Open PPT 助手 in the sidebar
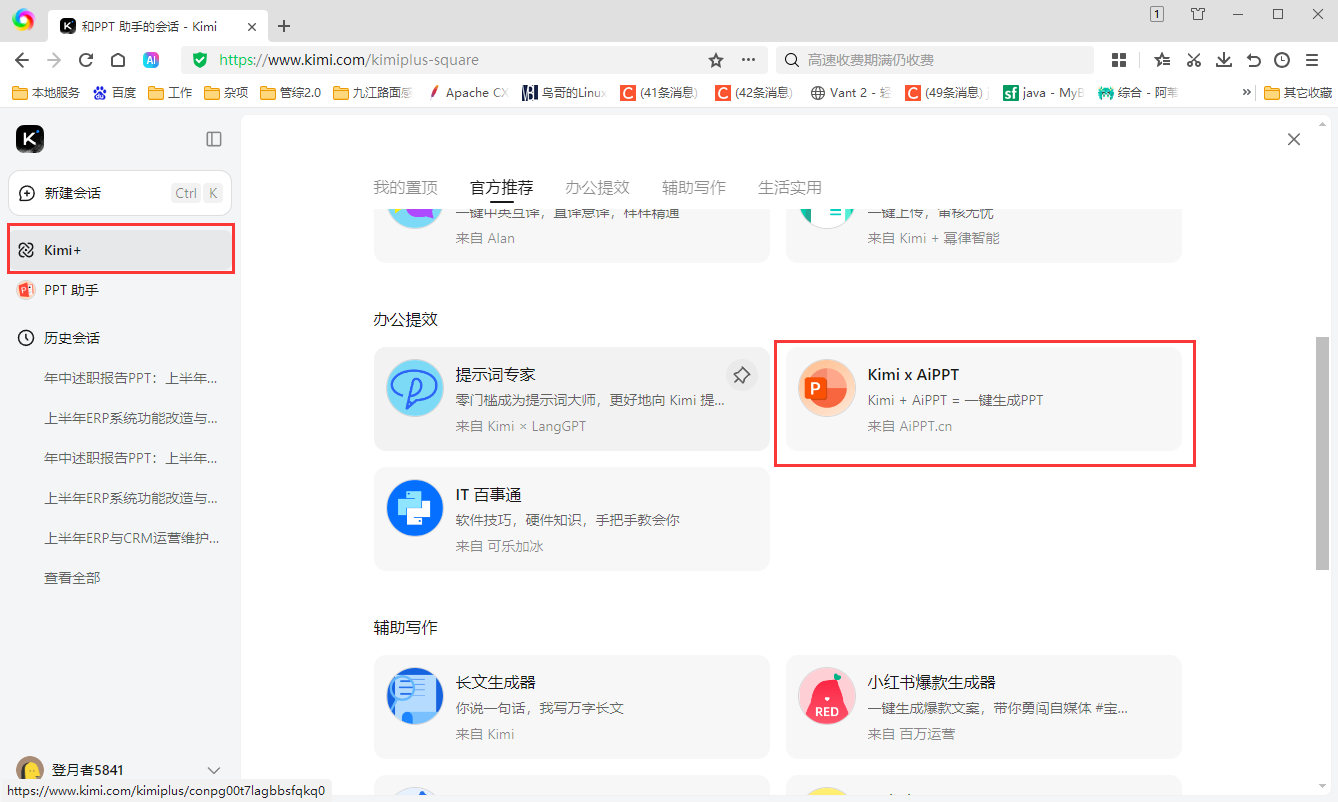Viewport: 1338px width, 802px height. click(x=121, y=290)
